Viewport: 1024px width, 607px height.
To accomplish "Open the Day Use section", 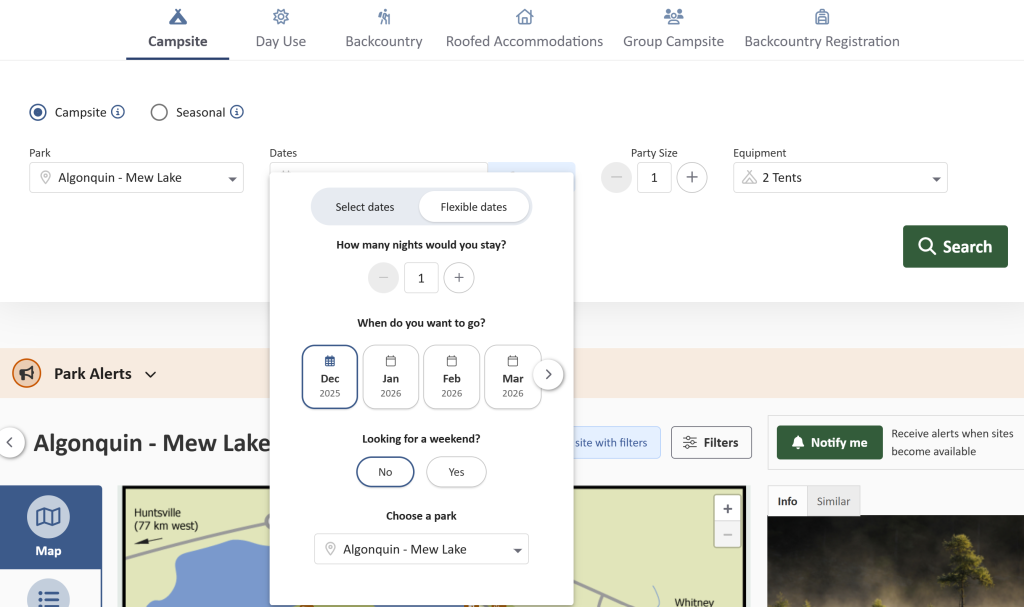I will (x=280, y=28).
